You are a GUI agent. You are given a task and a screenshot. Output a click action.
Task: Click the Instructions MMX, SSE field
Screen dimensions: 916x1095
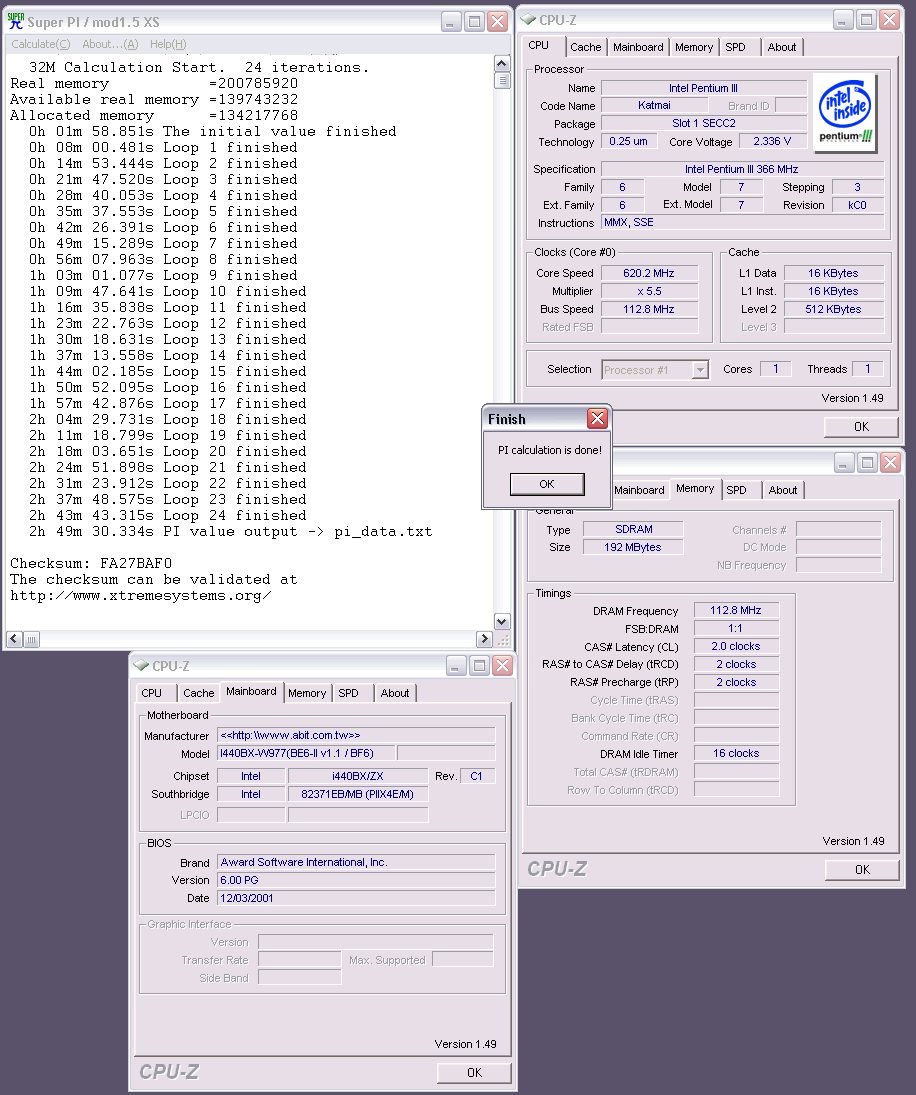(x=741, y=222)
